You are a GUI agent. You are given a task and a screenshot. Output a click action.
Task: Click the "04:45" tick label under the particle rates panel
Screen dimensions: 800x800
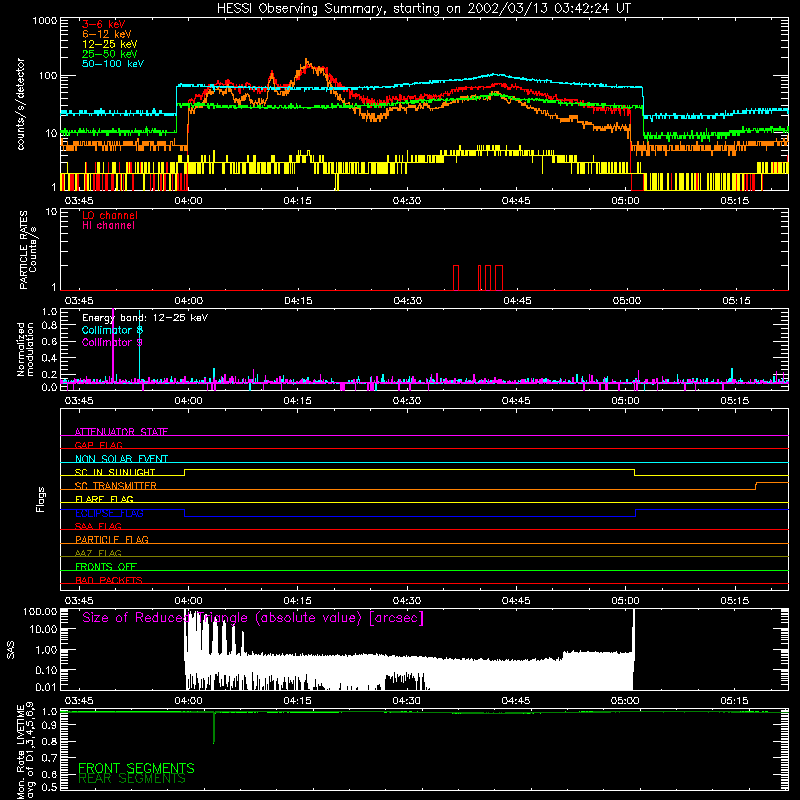click(x=517, y=301)
